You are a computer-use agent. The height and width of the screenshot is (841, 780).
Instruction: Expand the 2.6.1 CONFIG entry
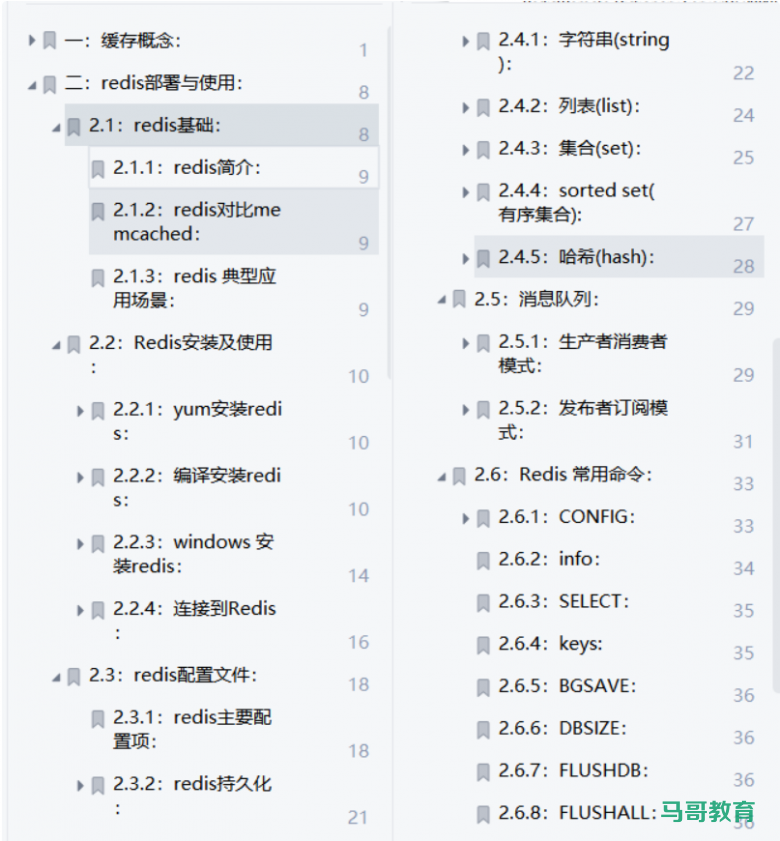pyautogui.click(x=466, y=518)
